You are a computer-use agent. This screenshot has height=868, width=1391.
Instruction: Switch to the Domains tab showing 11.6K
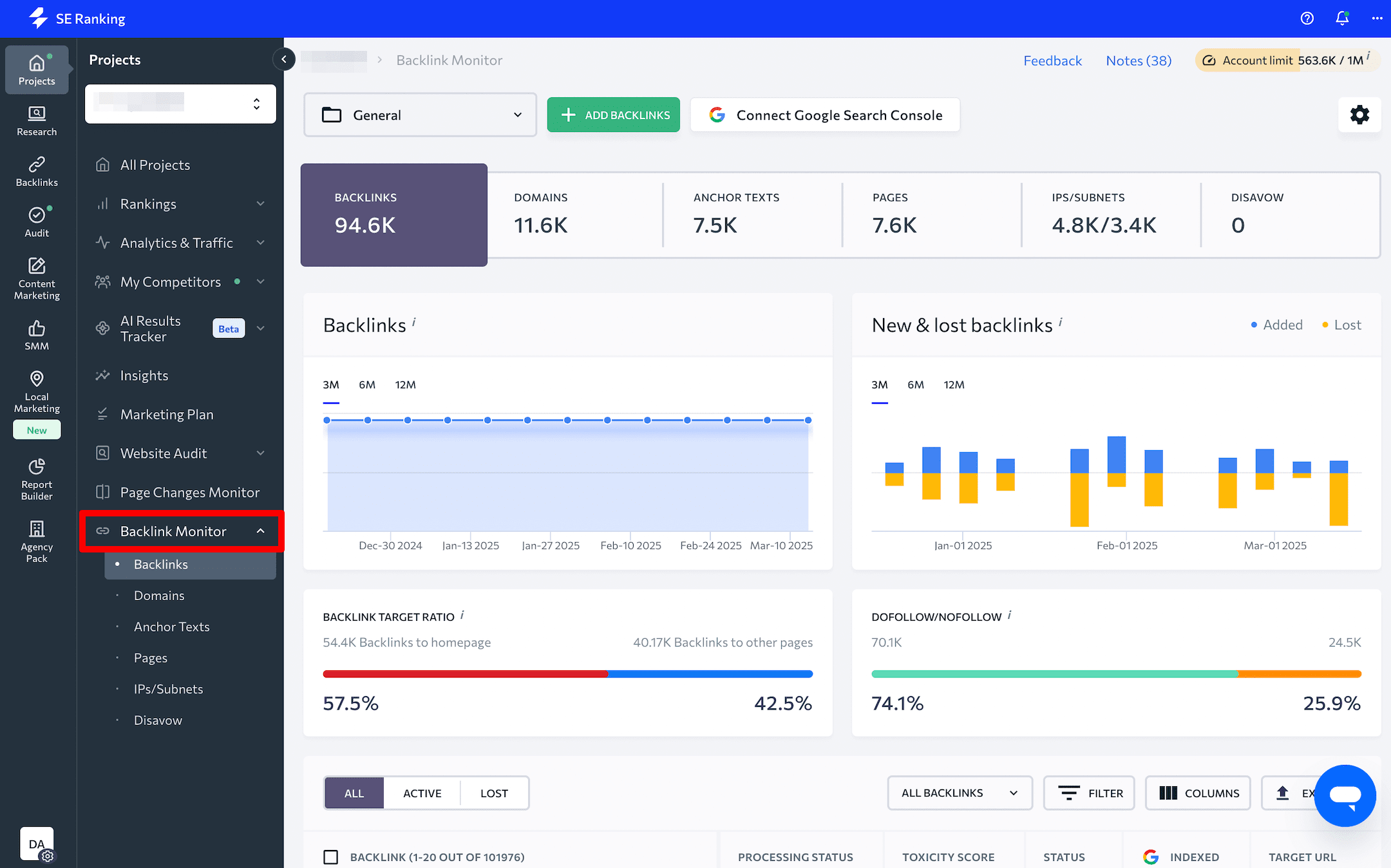point(541,215)
